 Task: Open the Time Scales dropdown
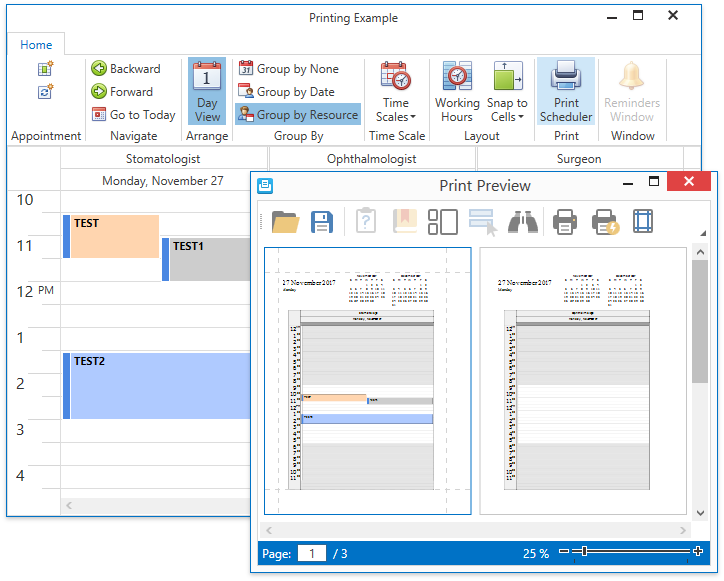(x=396, y=92)
